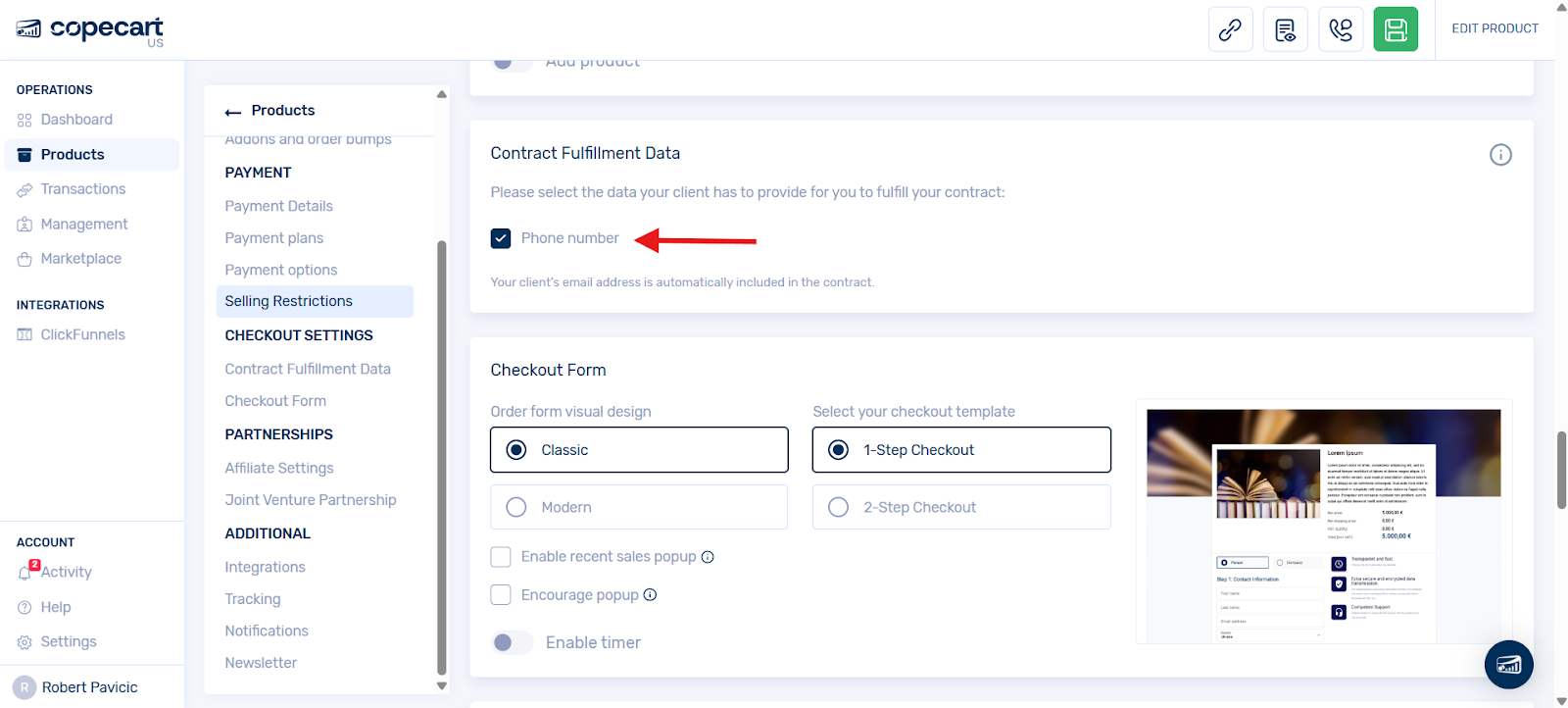Open the Activity notifications page

coord(66,573)
